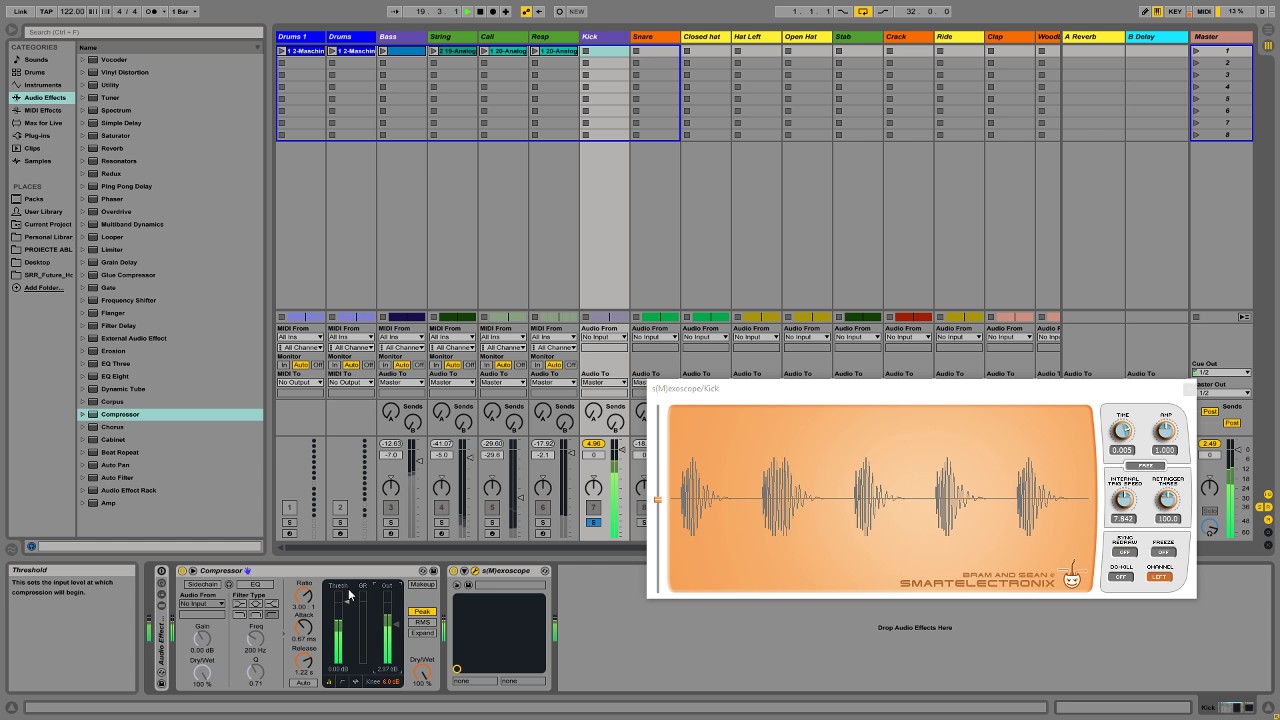The image size is (1280, 720).
Task: Click the Audio Effect Rack activator
Action: pos(162,571)
